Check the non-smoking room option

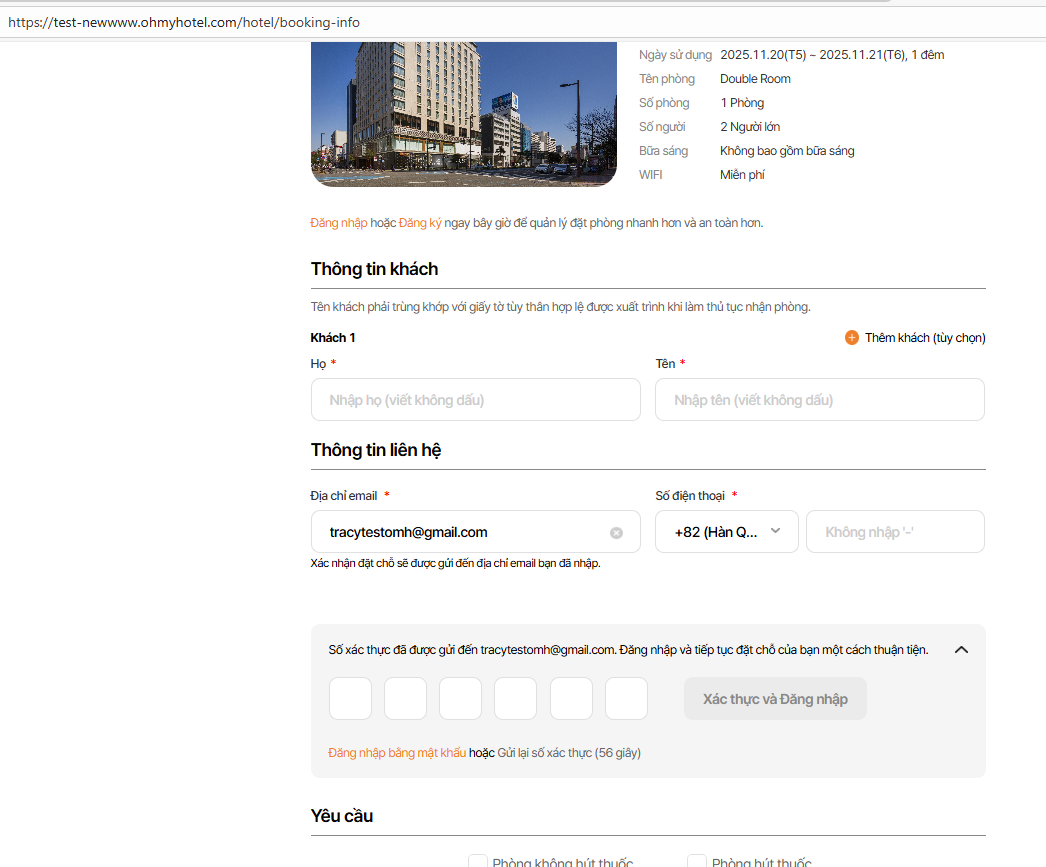click(x=478, y=862)
